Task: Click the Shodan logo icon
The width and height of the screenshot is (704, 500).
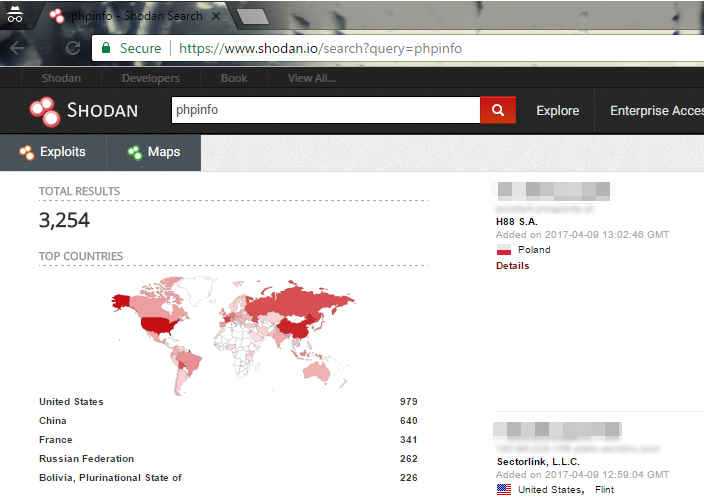Action: [x=44, y=111]
